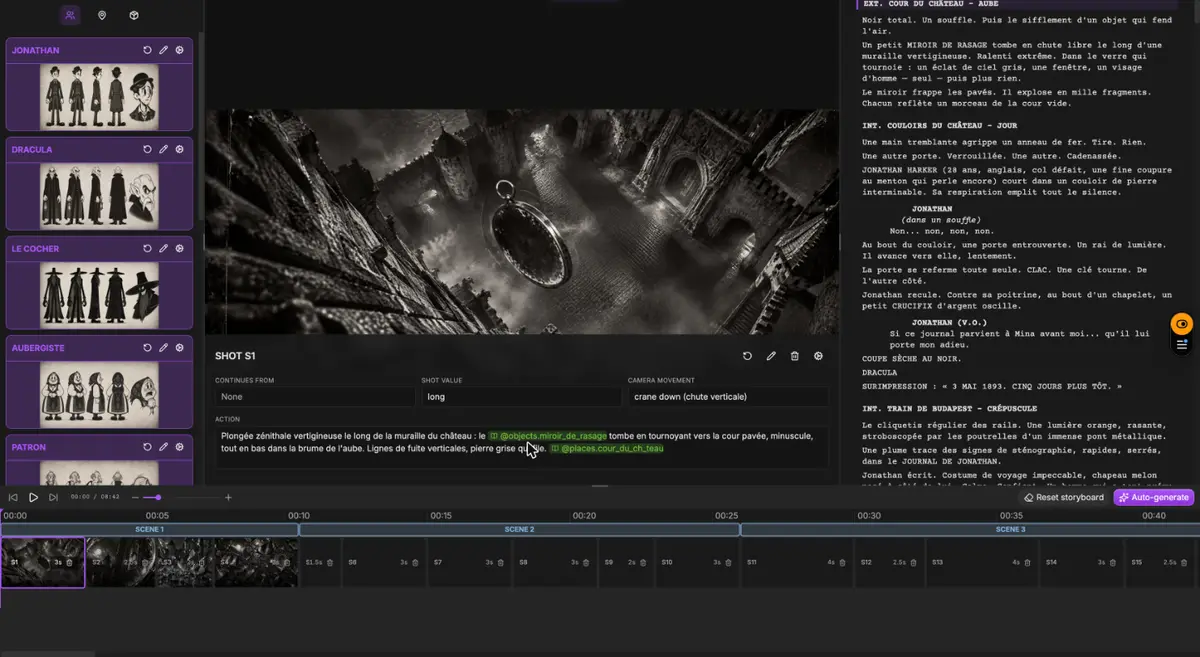The height and width of the screenshot is (657, 1200).
Task: Click the Shot Value field showing long
Action: coord(521,397)
